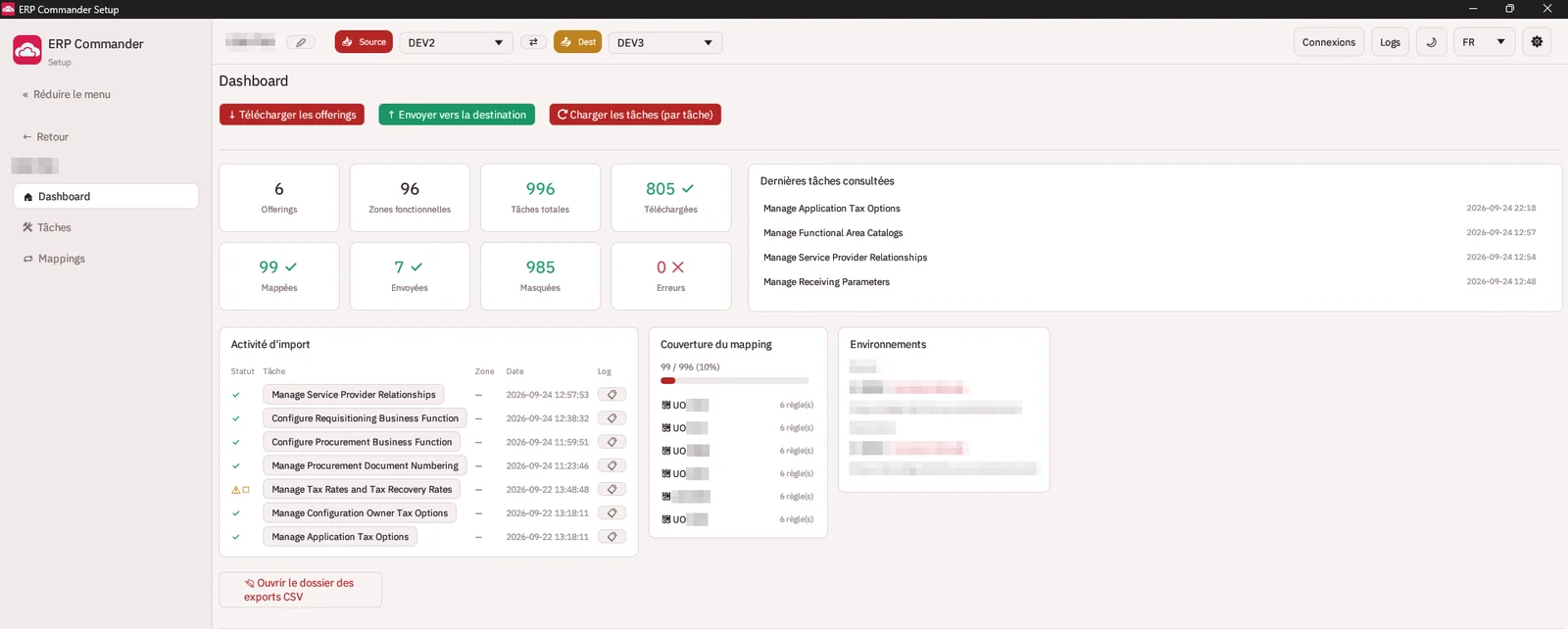1568x629 pixels.
Task: Click Envoyer vers la destination
Action: (457, 115)
